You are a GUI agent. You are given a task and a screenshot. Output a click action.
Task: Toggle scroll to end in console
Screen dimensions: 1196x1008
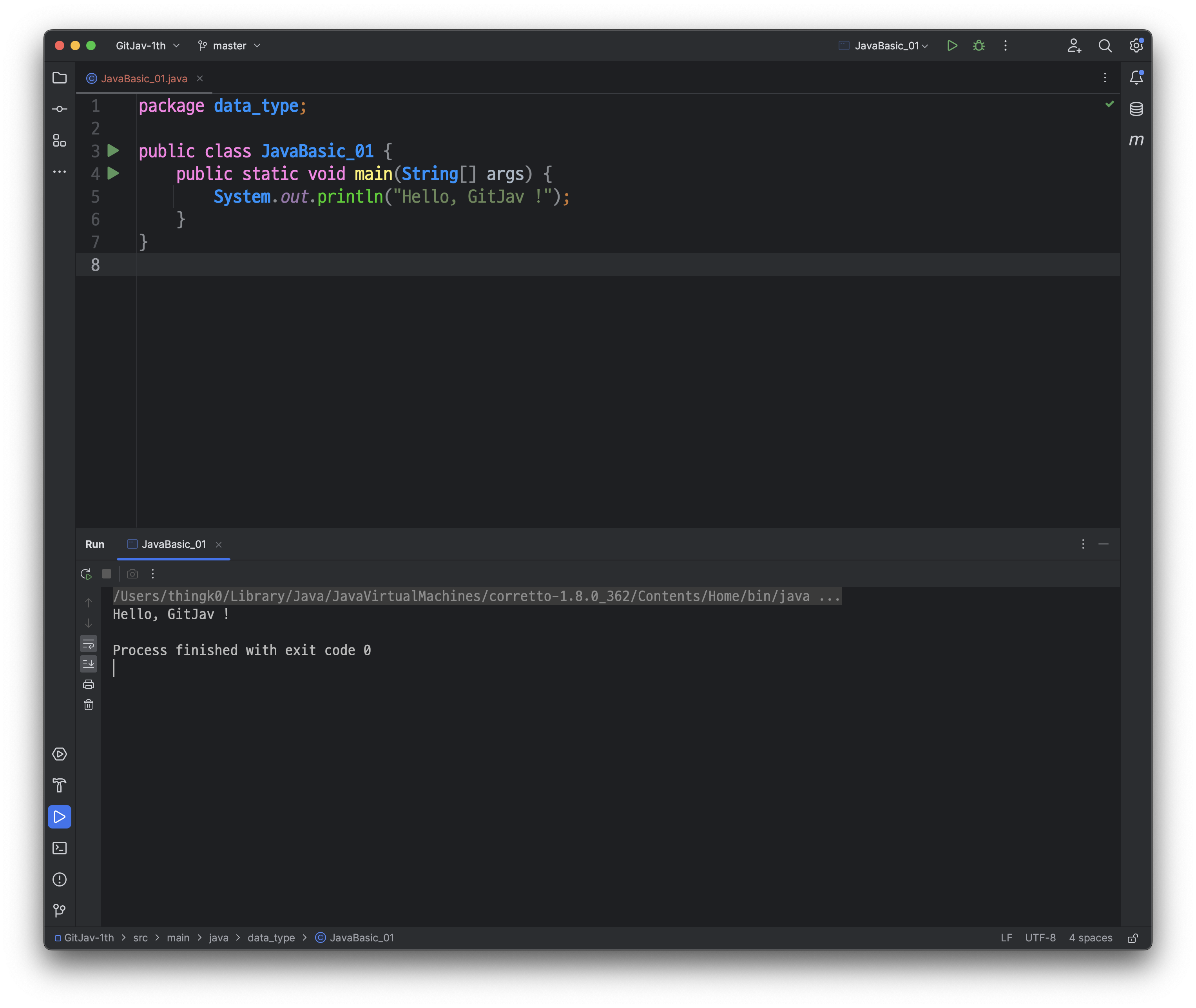point(89,664)
